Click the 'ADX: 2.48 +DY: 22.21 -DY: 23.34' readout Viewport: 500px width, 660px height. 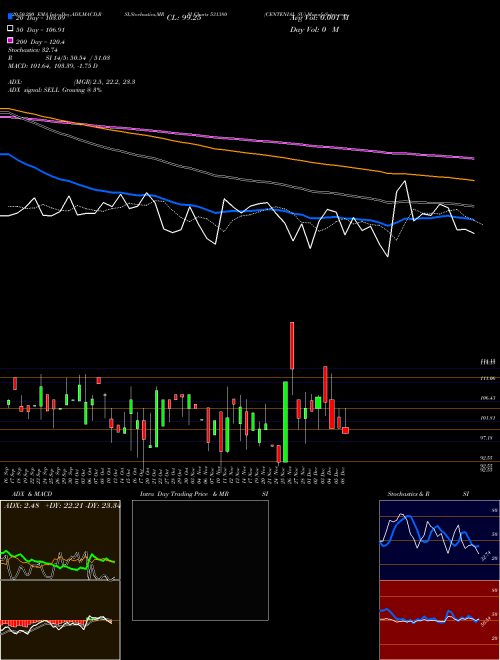coord(62,506)
